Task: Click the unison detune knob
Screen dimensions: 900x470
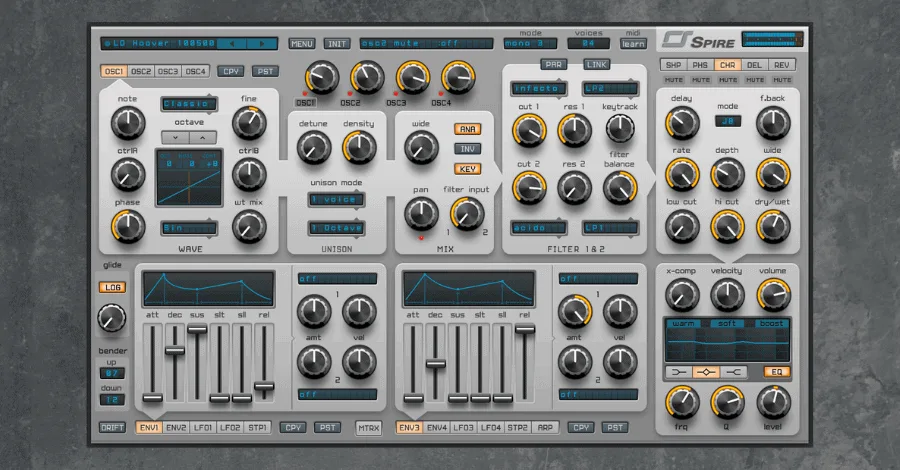Action: [313, 147]
